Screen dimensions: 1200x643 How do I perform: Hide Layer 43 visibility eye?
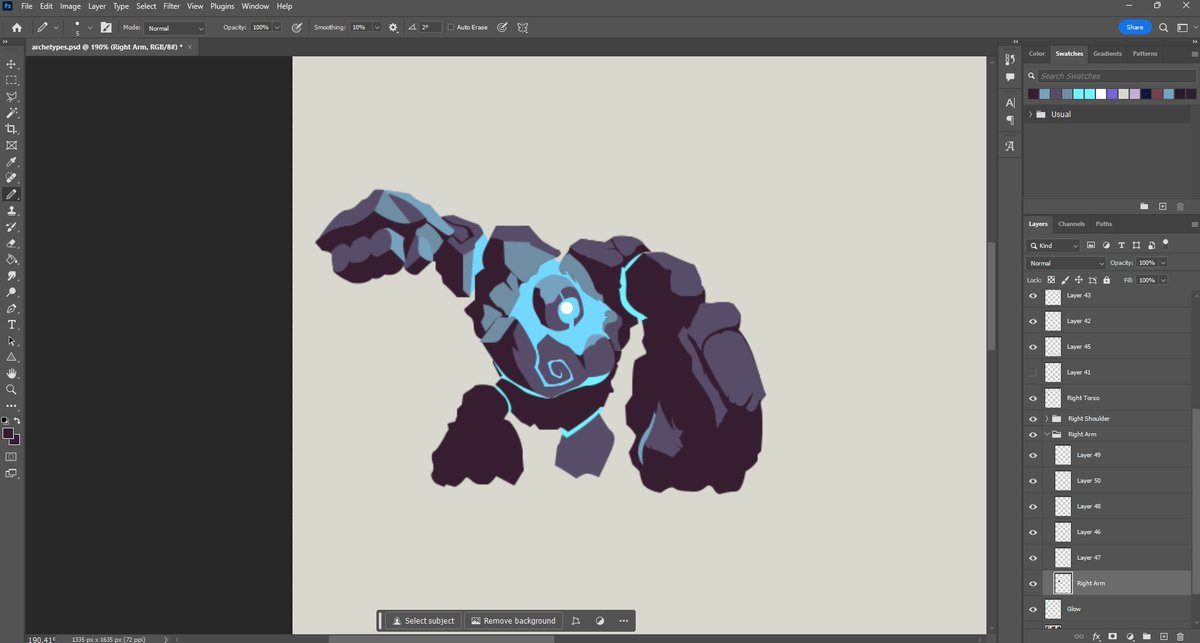(x=1033, y=296)
